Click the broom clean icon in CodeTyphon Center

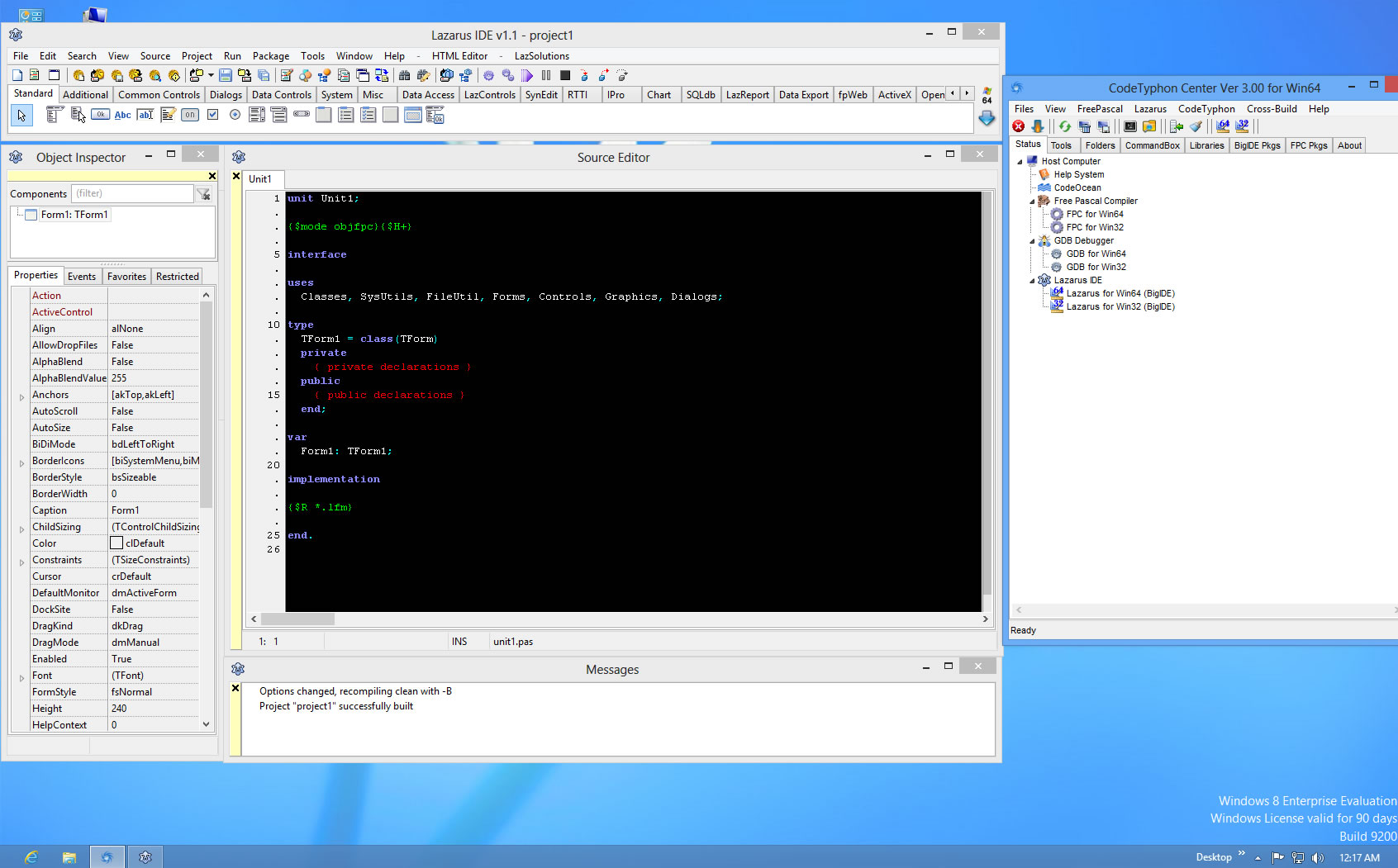(1196, 126)
